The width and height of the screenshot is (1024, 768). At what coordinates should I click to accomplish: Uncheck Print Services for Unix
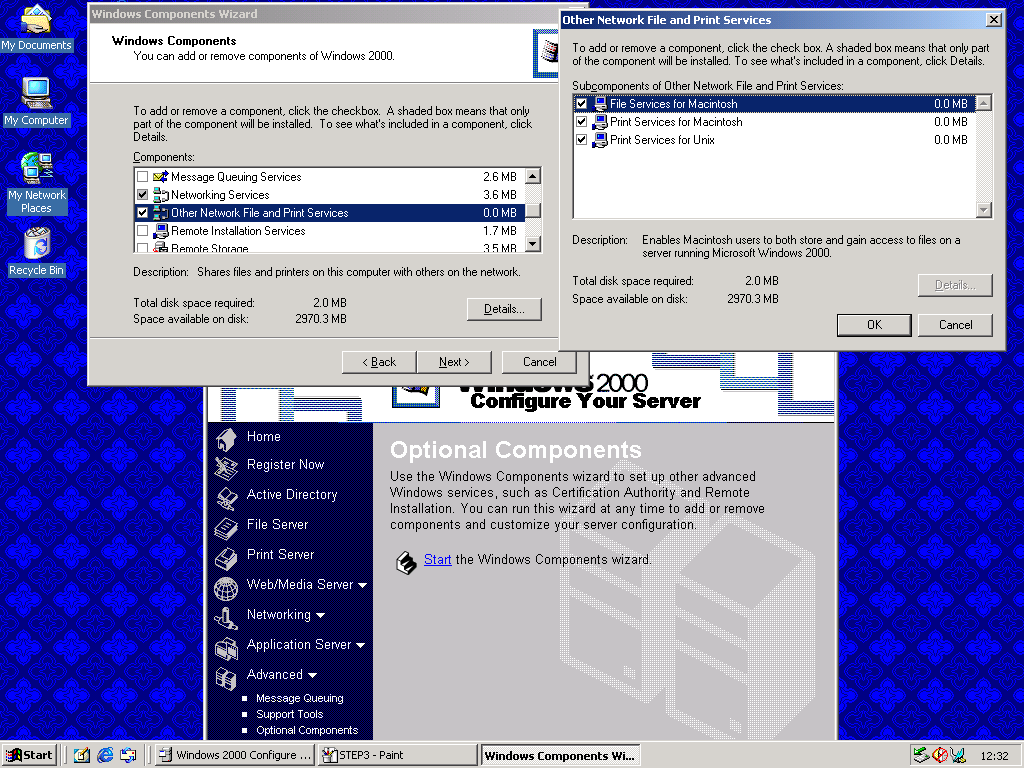pos(582,140)
